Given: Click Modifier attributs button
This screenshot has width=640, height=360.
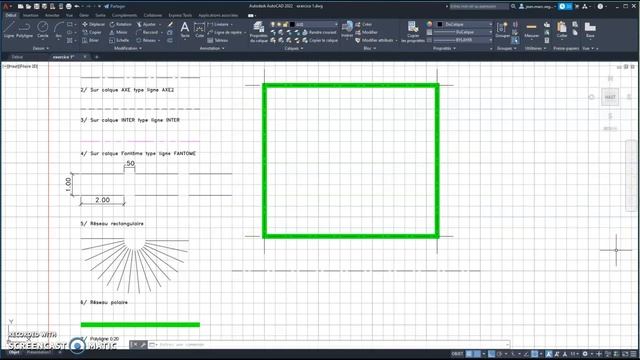Looking at the screenshot, I should point(374,40).
